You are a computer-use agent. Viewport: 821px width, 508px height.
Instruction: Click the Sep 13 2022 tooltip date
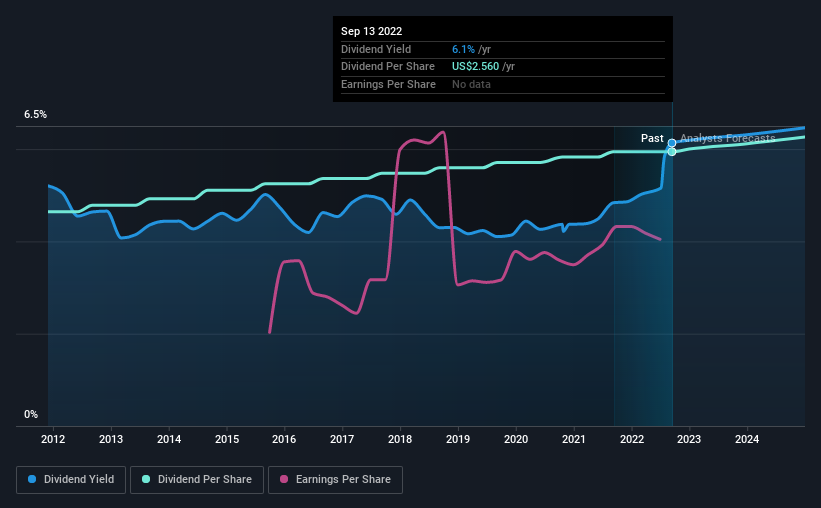pyautogui.click(x=372, y=31)
